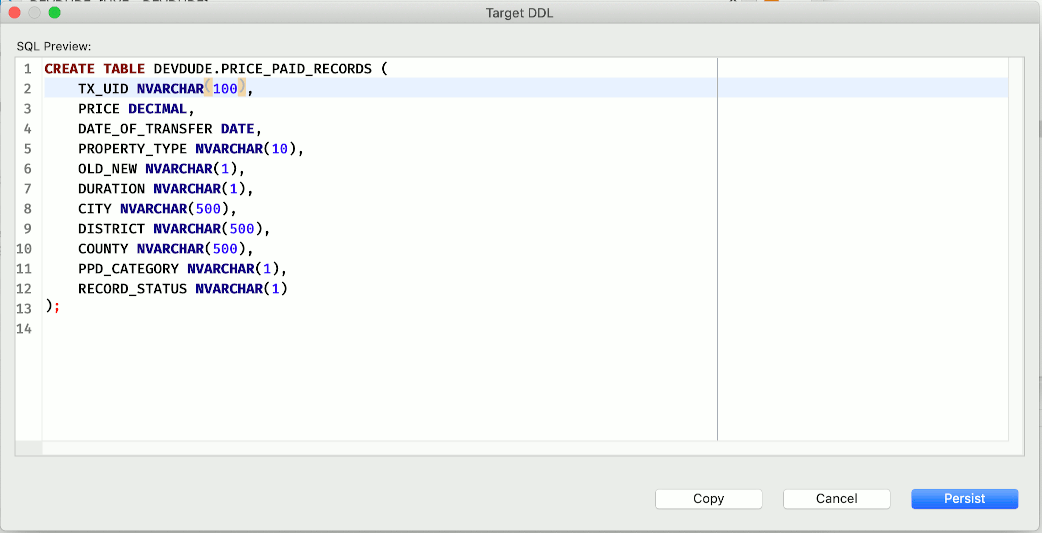The image size is (1042, 533).
Task: Click the green zoom window button
Action: point(54,13)
